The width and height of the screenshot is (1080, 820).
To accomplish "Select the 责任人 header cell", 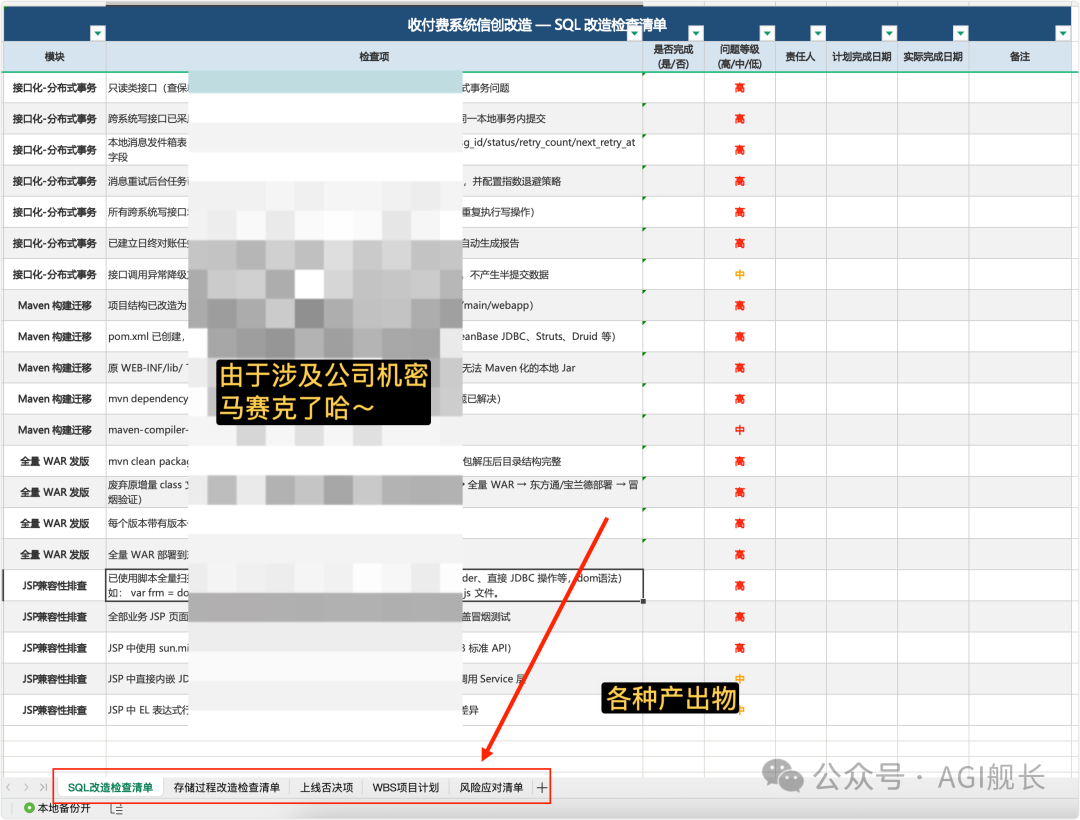I will pyautogui.click(x=800, y=56).
